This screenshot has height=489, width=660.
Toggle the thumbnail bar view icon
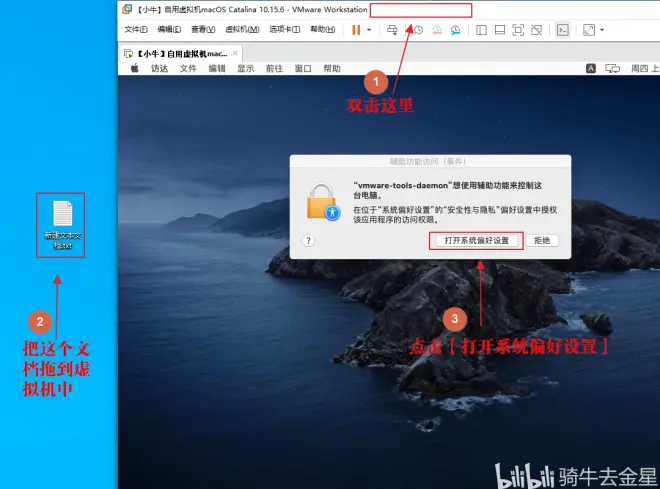pos(500,30)
